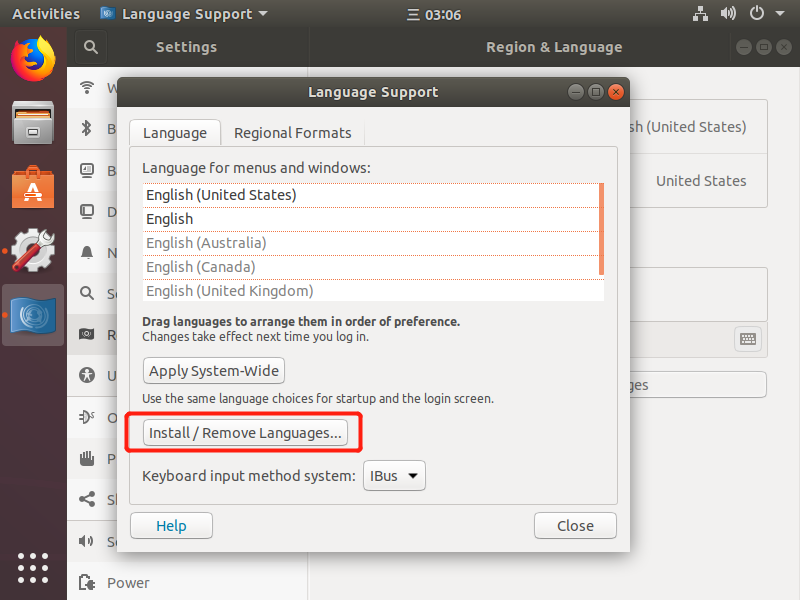
Task: Open the network status indicator
Action: [x=699, y=14]
